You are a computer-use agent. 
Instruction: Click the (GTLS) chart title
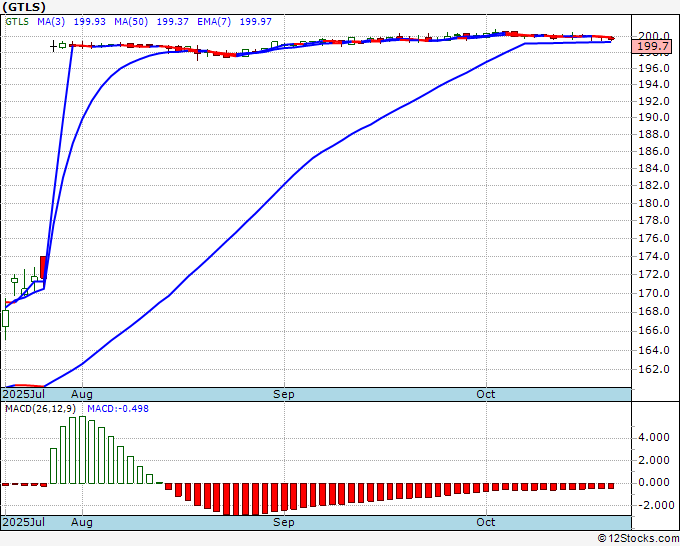click(24, 7)
